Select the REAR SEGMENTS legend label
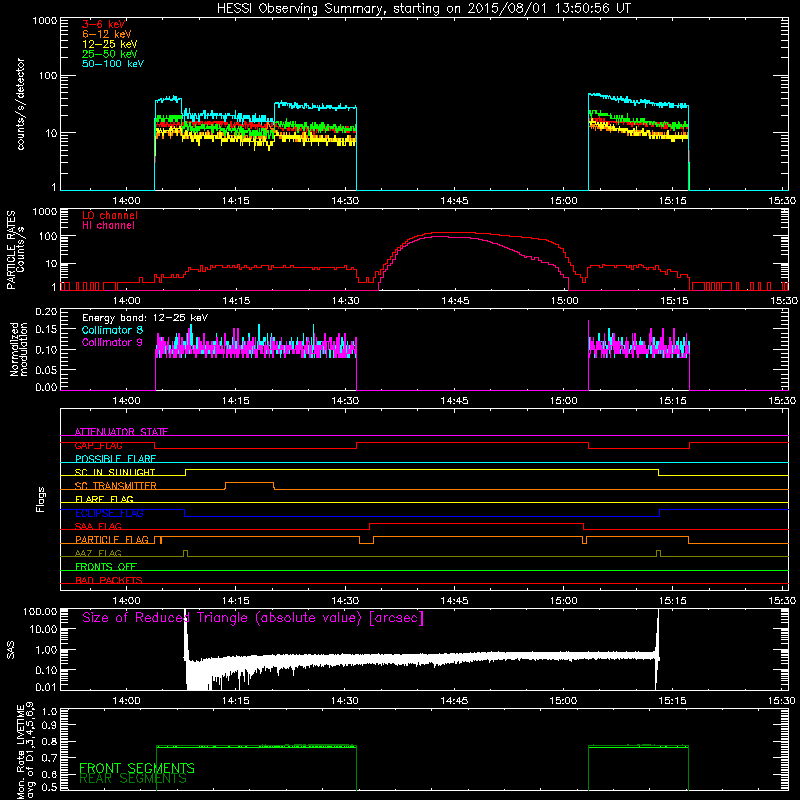The height and width of the screenshot is (800, 800). pos(133,779)
